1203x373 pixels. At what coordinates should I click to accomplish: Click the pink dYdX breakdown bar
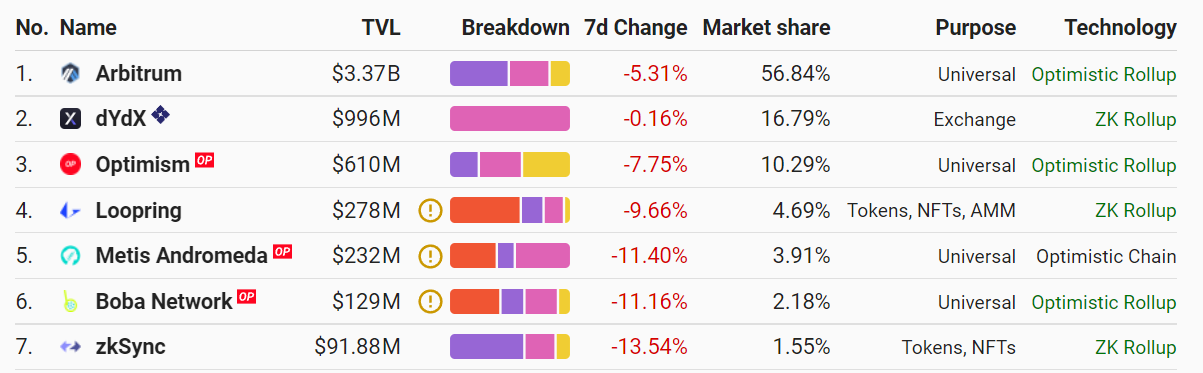(510, 119)
